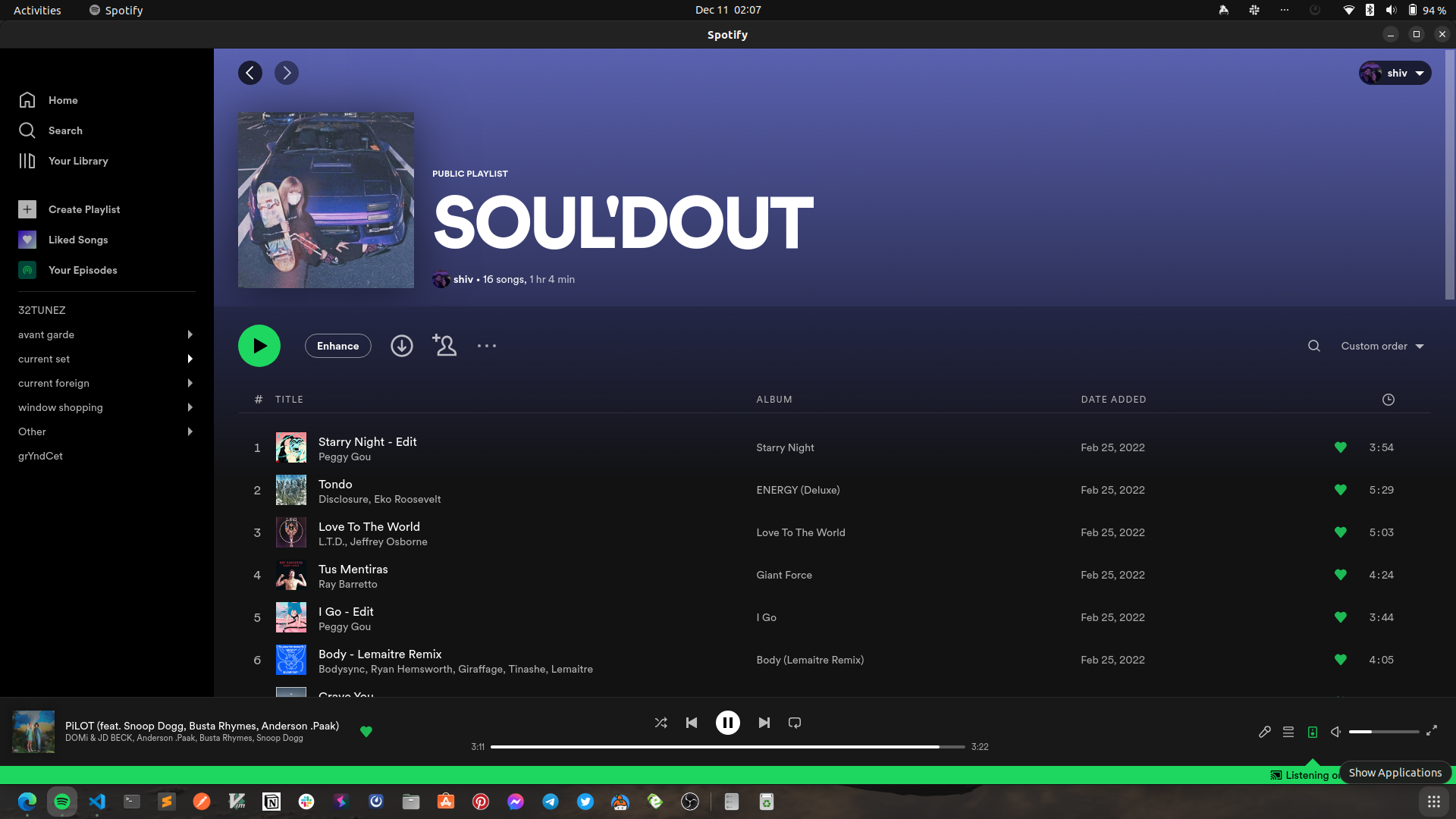Open the play queue icon
The image size is (1456, 819).
(x=1288, y=732)
